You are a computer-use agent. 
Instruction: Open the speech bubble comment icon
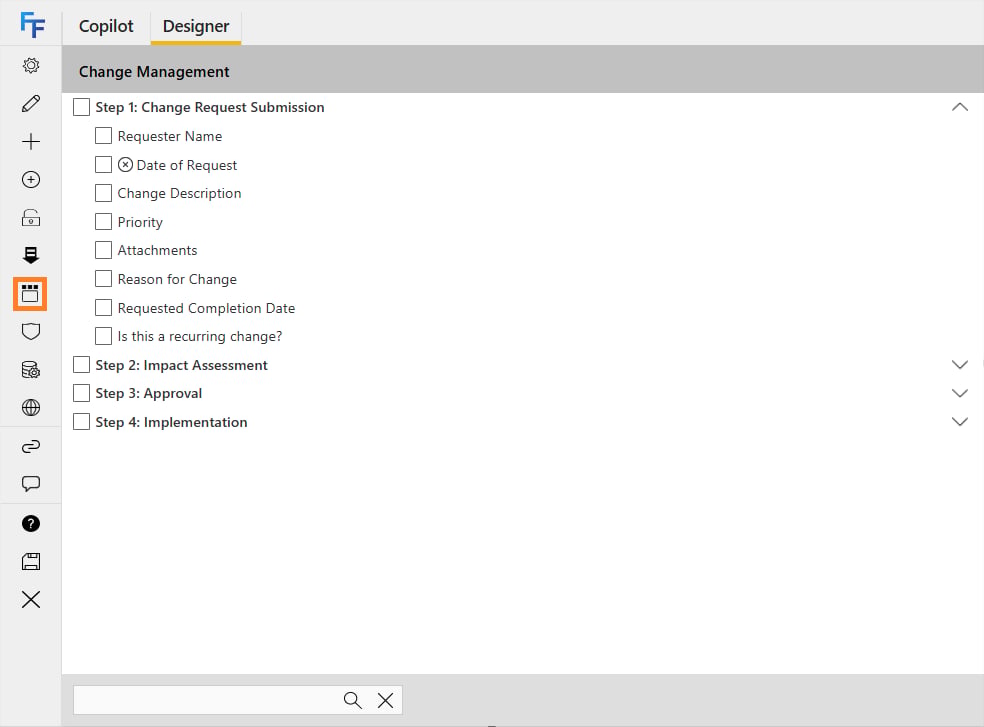tap(31, 483)
